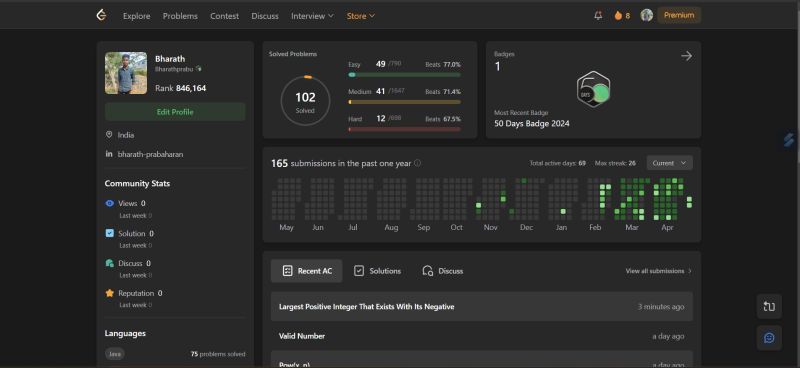Click the streak flame icon
The height and width of the screenshot is (368, 800).
click(x=618, y=16)
